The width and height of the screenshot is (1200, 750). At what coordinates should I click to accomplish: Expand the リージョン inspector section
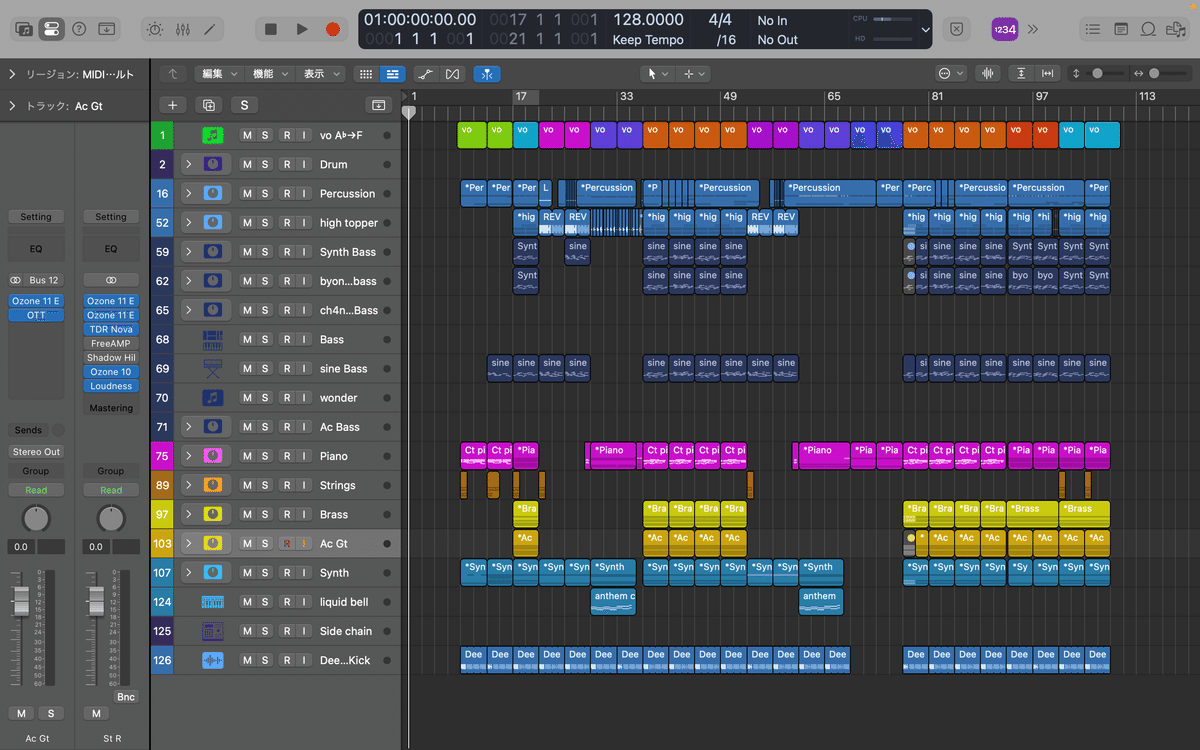(12, 74)
